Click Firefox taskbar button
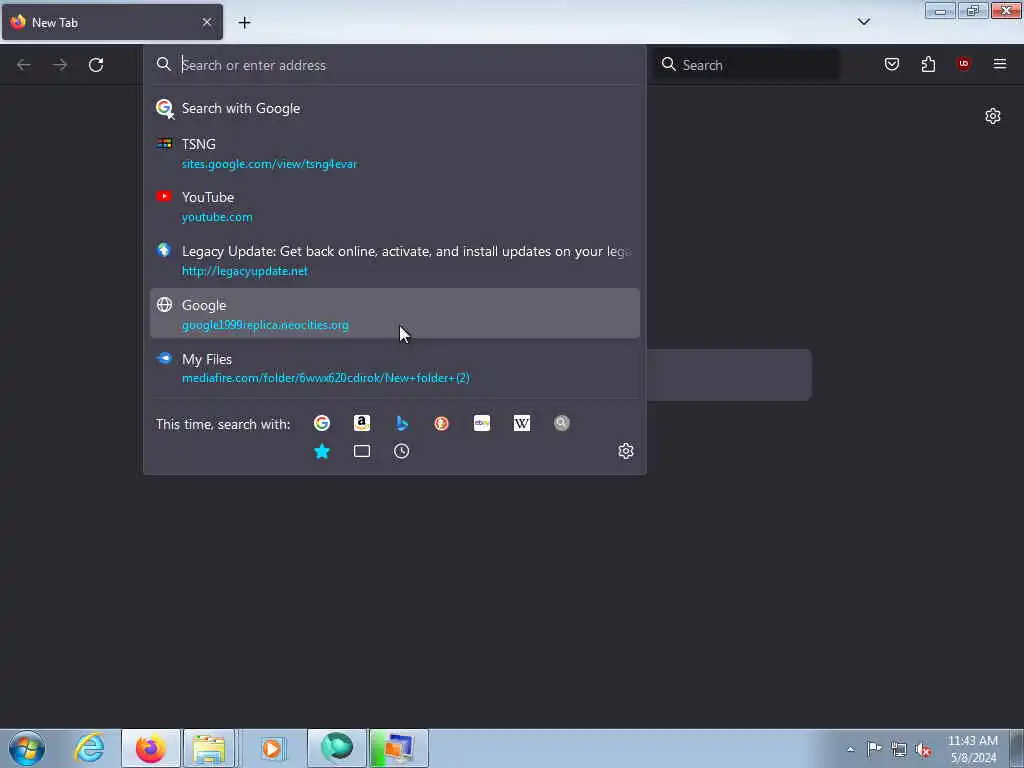 click(x=151, y=748)
